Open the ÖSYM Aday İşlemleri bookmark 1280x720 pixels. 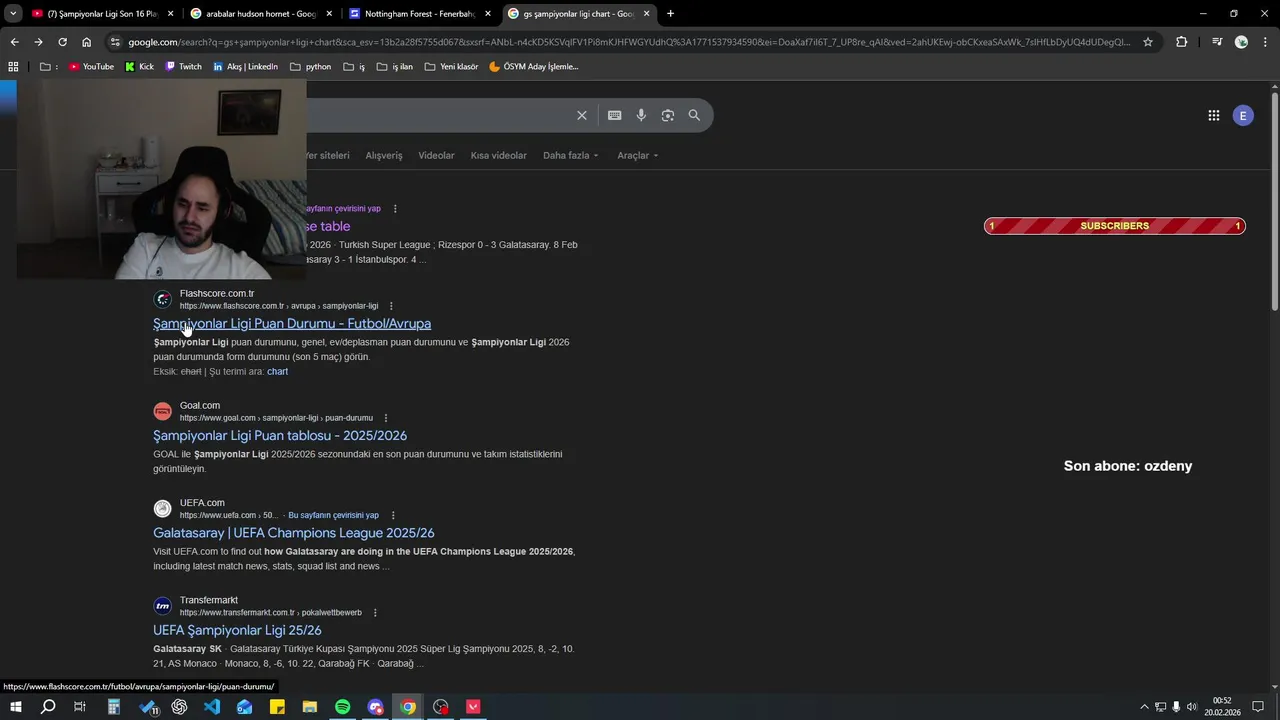[x=533, y=67]
